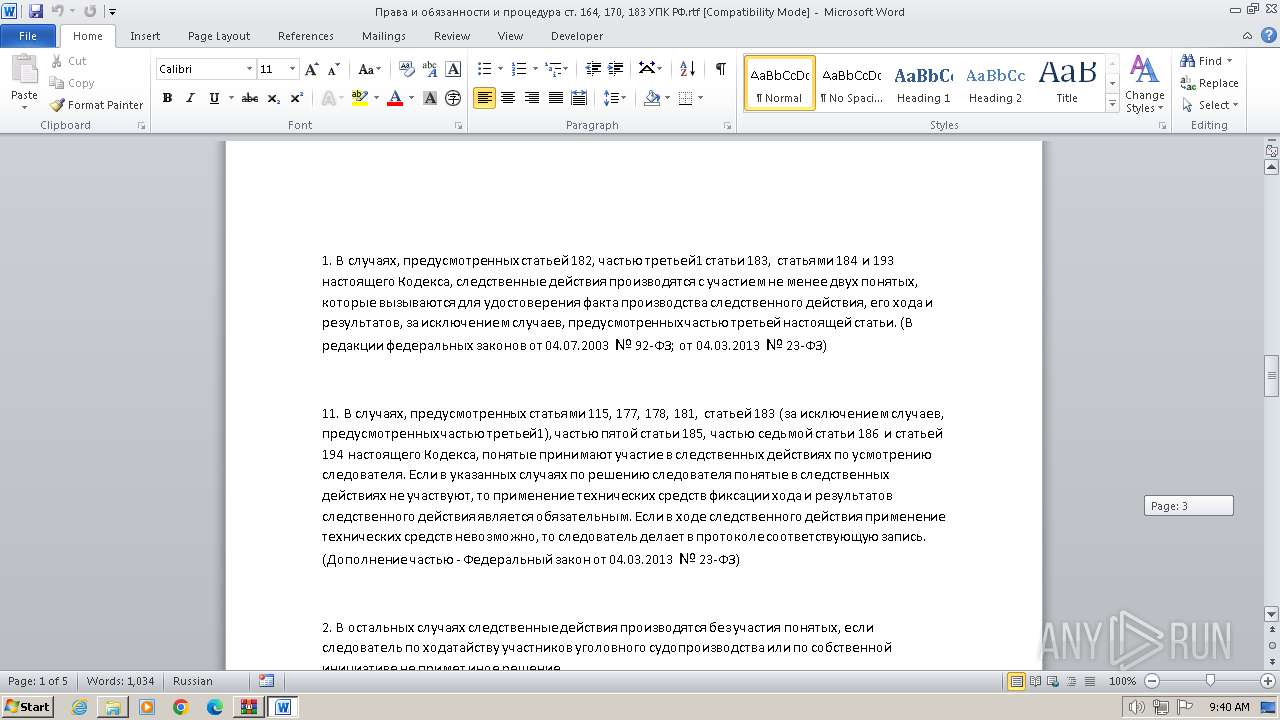This screenshot has height=720, width=1280.
Task: Apply strikethrough formatting
Action: (x=250, y=98)
